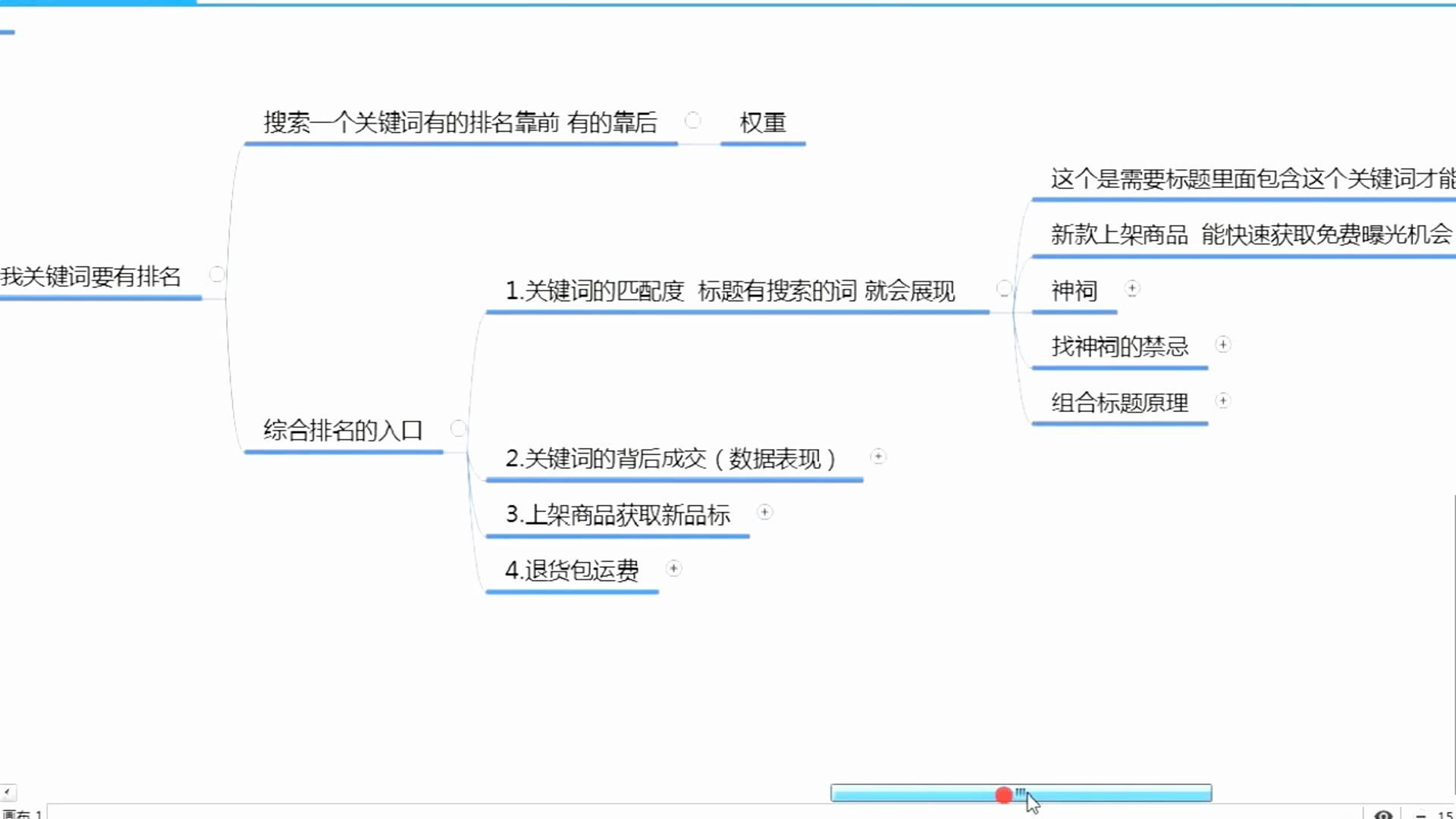Click the left scroll arrow on the scrollbar
This screenshot has width=1456, height=819.
(7, 791)
